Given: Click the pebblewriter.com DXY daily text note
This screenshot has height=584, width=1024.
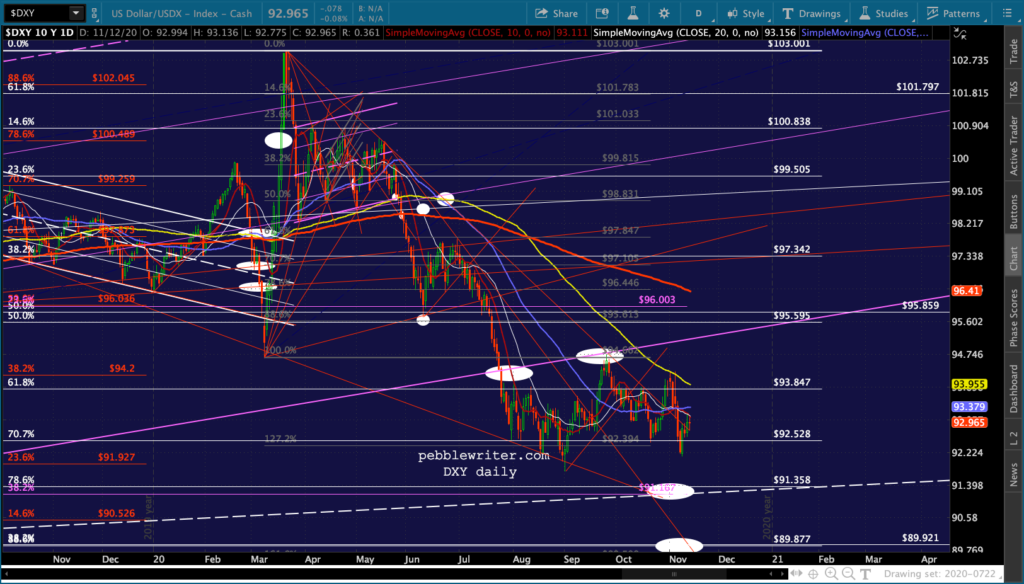Looking at the screenshot, I should click(x=483, y=464).
